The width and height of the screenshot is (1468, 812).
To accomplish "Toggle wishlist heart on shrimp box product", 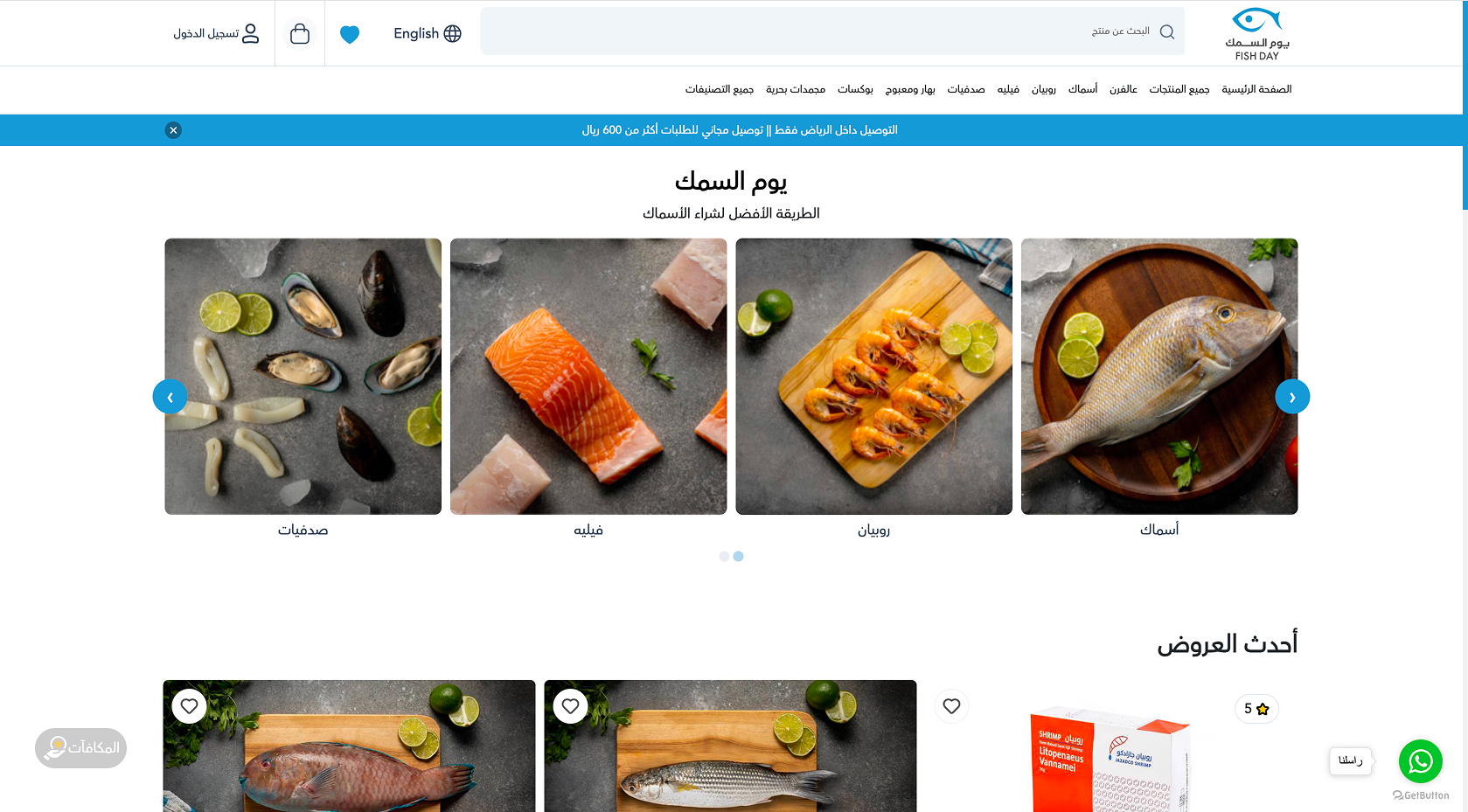I will (952, 705).
